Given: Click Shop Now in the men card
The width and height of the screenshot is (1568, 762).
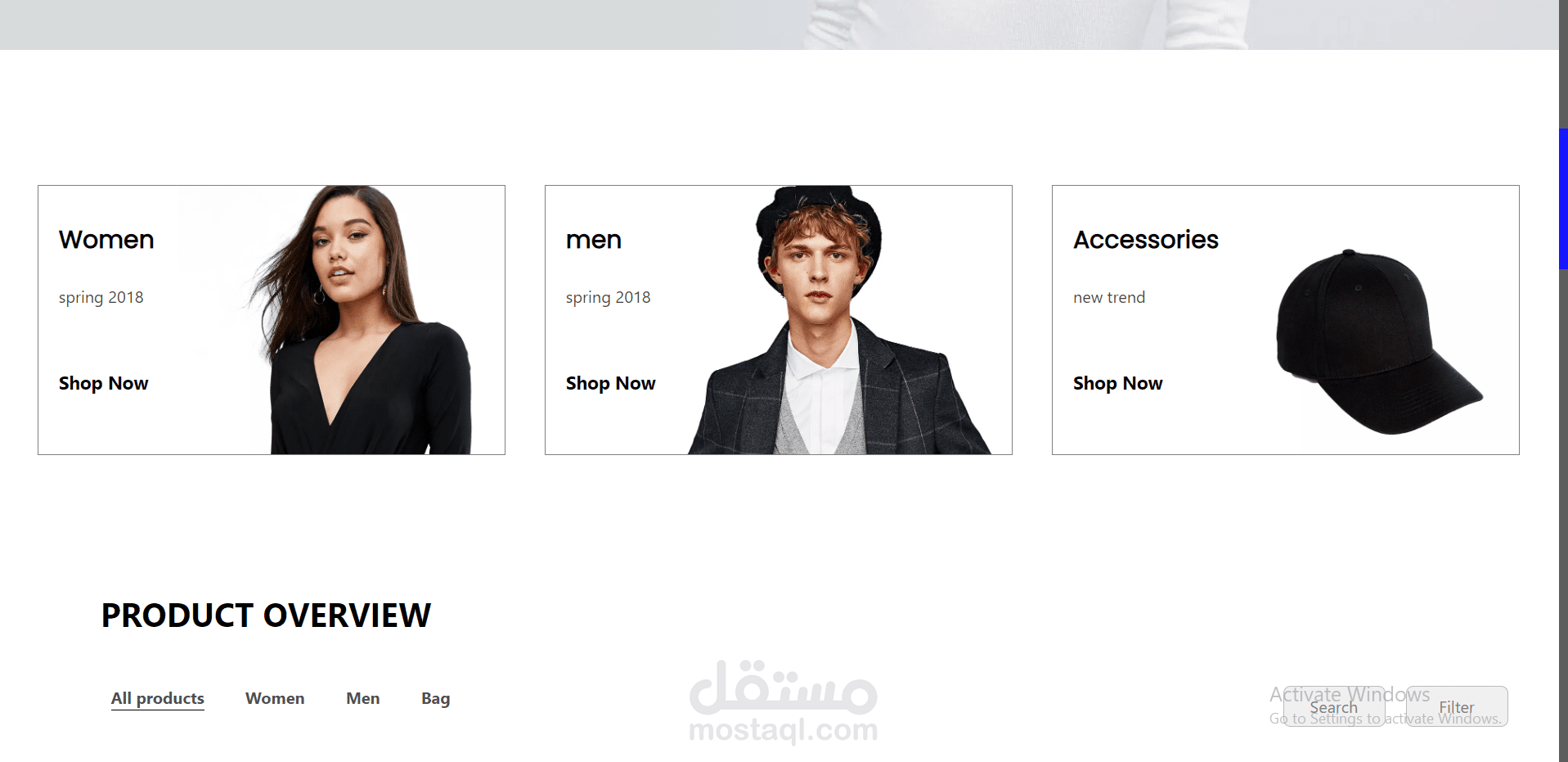Looking at the screenshot, I should pyautogui.click(x=611, y=383).
